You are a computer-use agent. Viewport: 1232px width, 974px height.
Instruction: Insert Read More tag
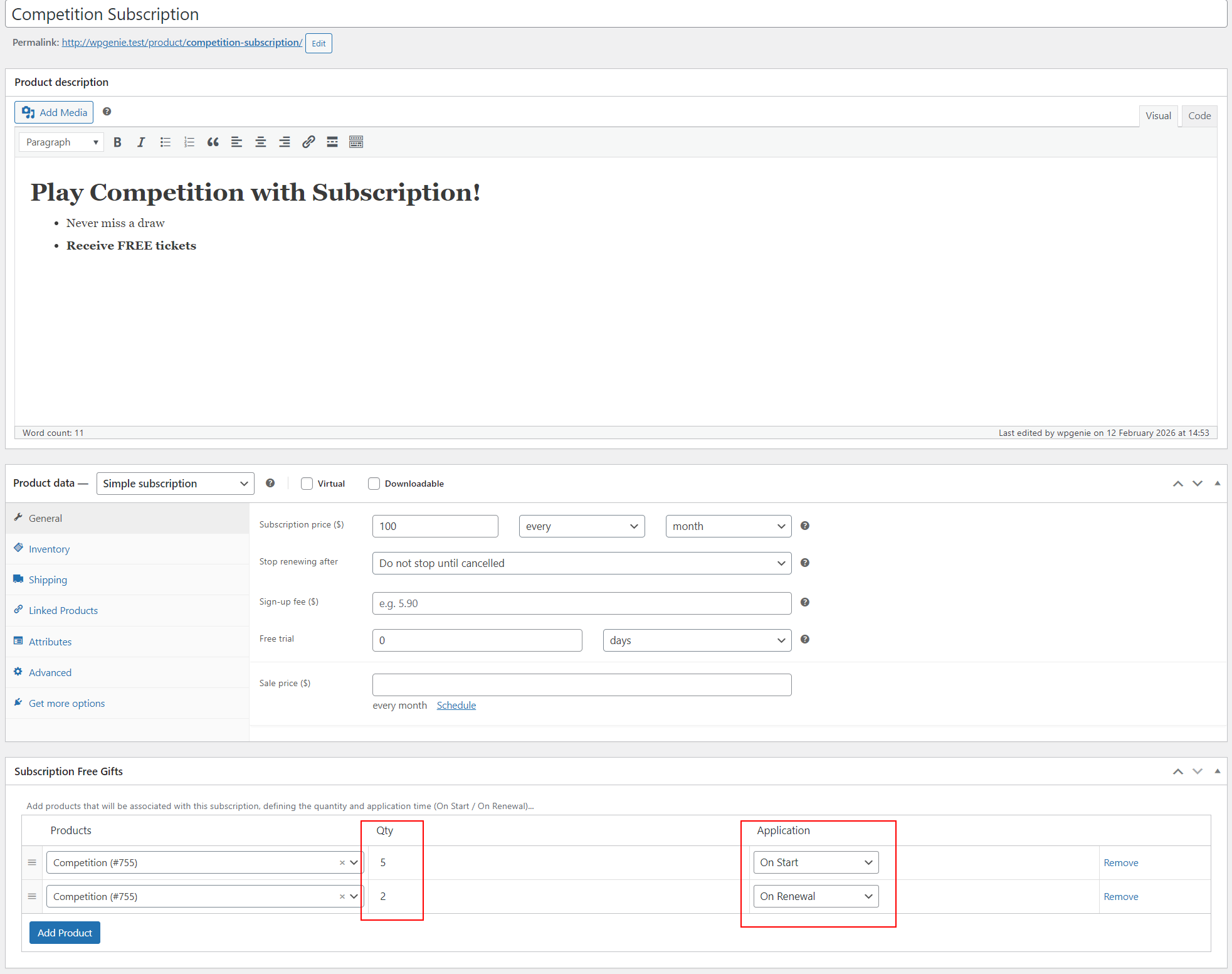[x=332, y=142]
